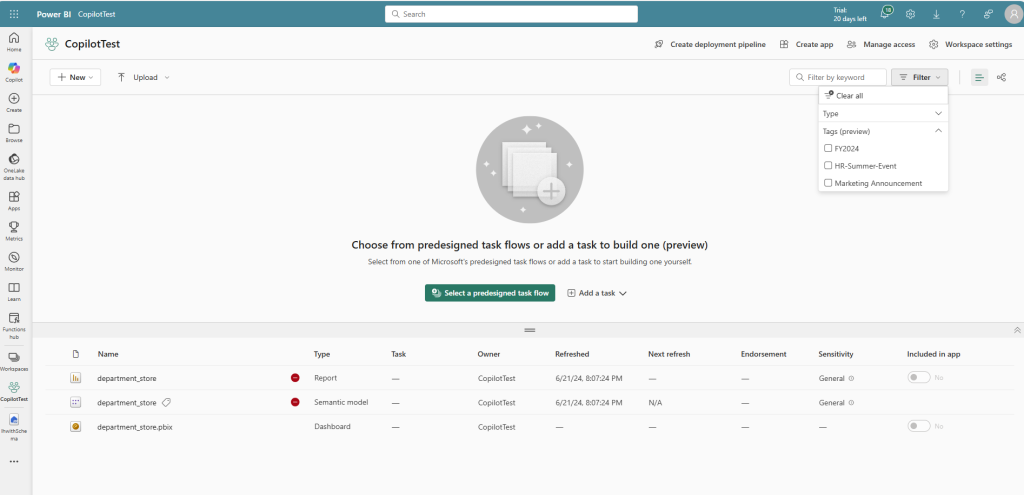Screen dimensions: 1024x495
Task: Open Browse in the sidebar
Action: 14,133
